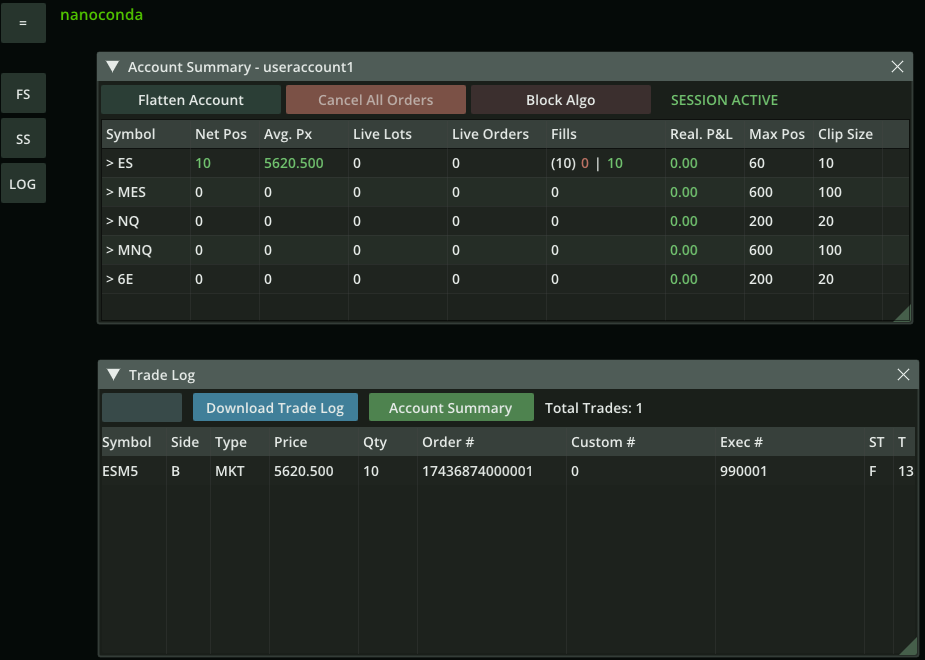
Task: Cancel all orders with the red button
Action: pos(376,100)
